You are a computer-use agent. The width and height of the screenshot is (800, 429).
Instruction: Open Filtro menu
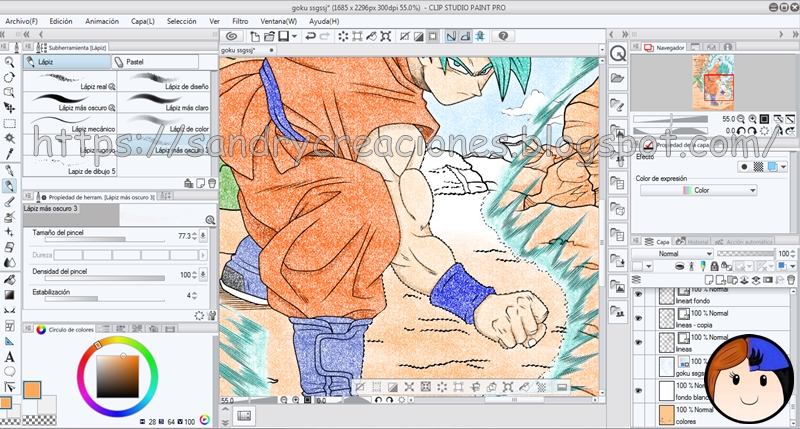pos(240,21)
